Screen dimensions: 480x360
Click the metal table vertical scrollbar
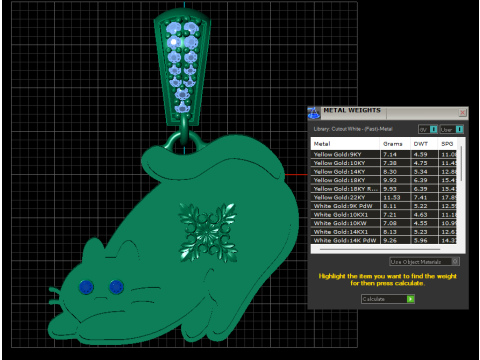point(461,163)
